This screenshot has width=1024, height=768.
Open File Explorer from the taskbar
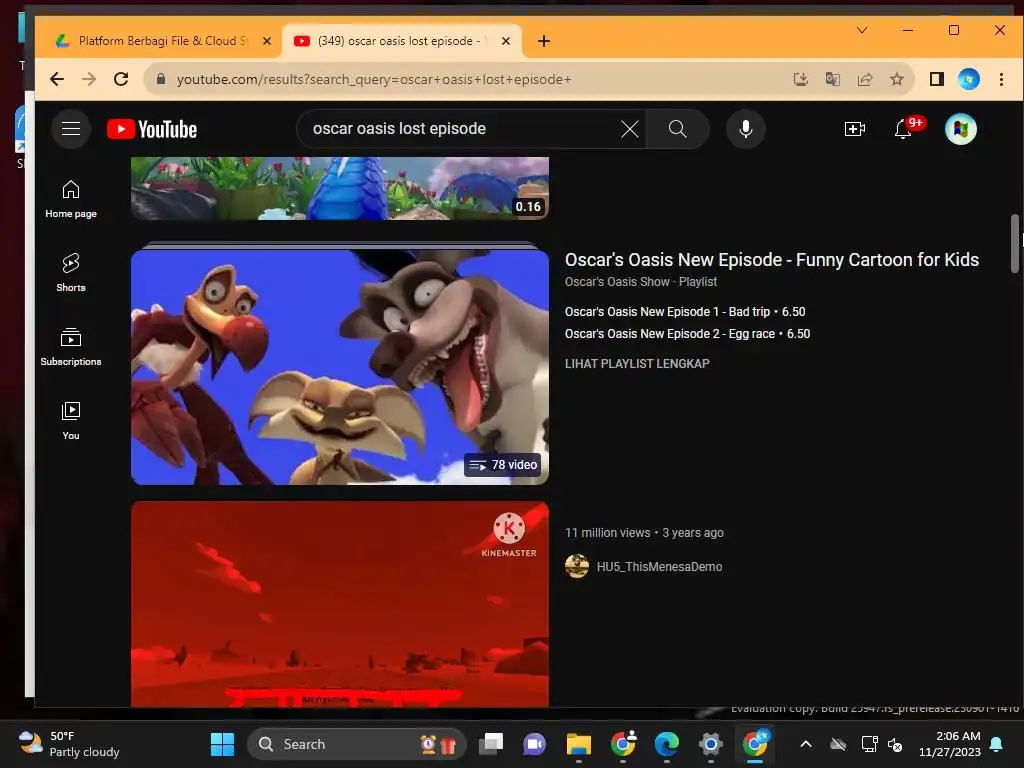point(579,744)
